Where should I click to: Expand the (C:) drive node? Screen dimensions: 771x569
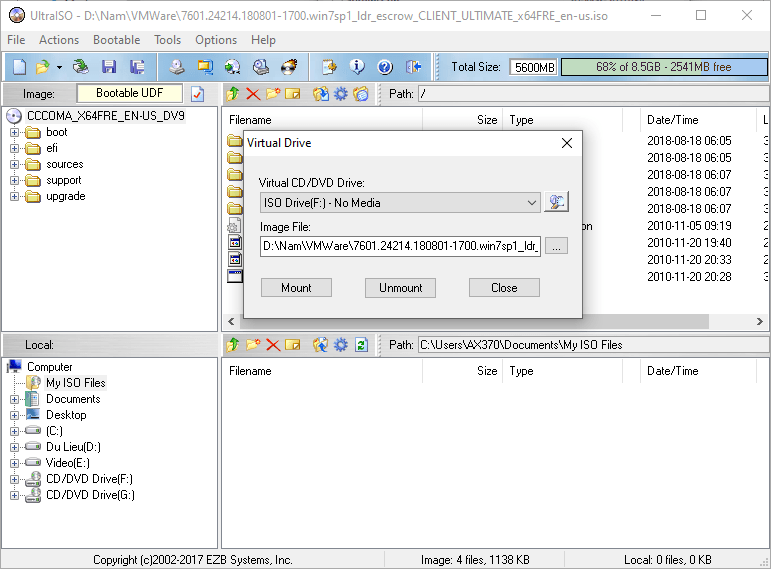(14, 431)
